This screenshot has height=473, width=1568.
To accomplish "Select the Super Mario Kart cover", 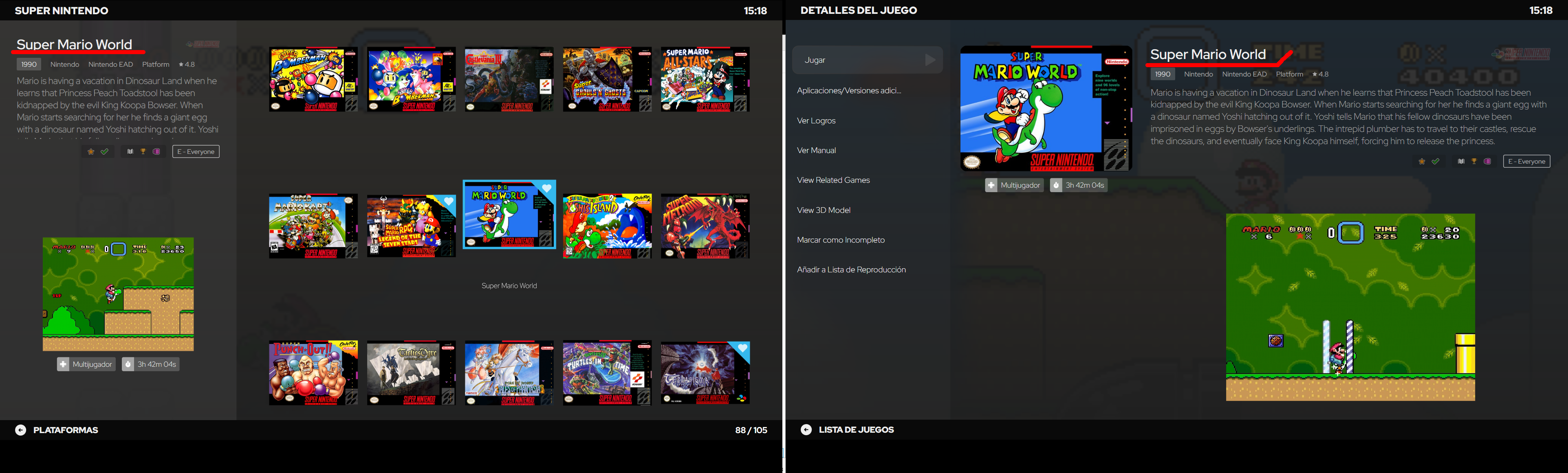I will (313, 226).
